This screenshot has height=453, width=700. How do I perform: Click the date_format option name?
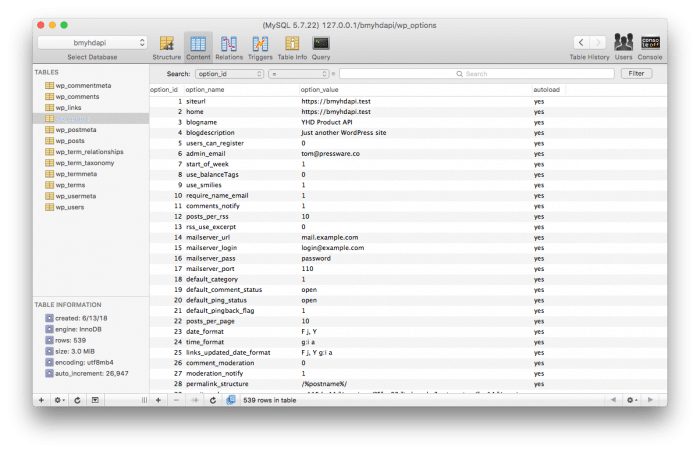[205, 332]
